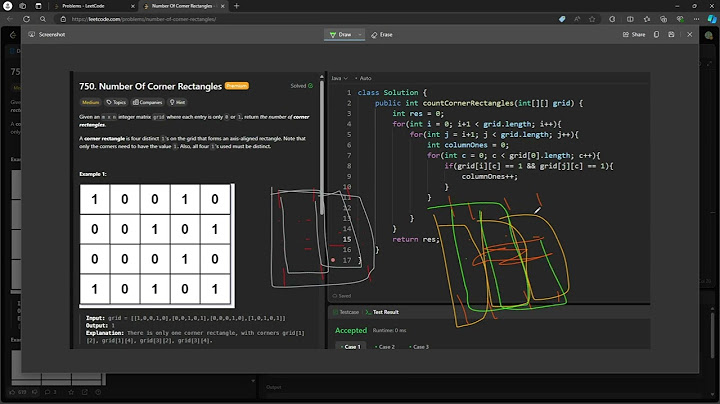Close the Screenshot editor overlay

tap(690, 34)
